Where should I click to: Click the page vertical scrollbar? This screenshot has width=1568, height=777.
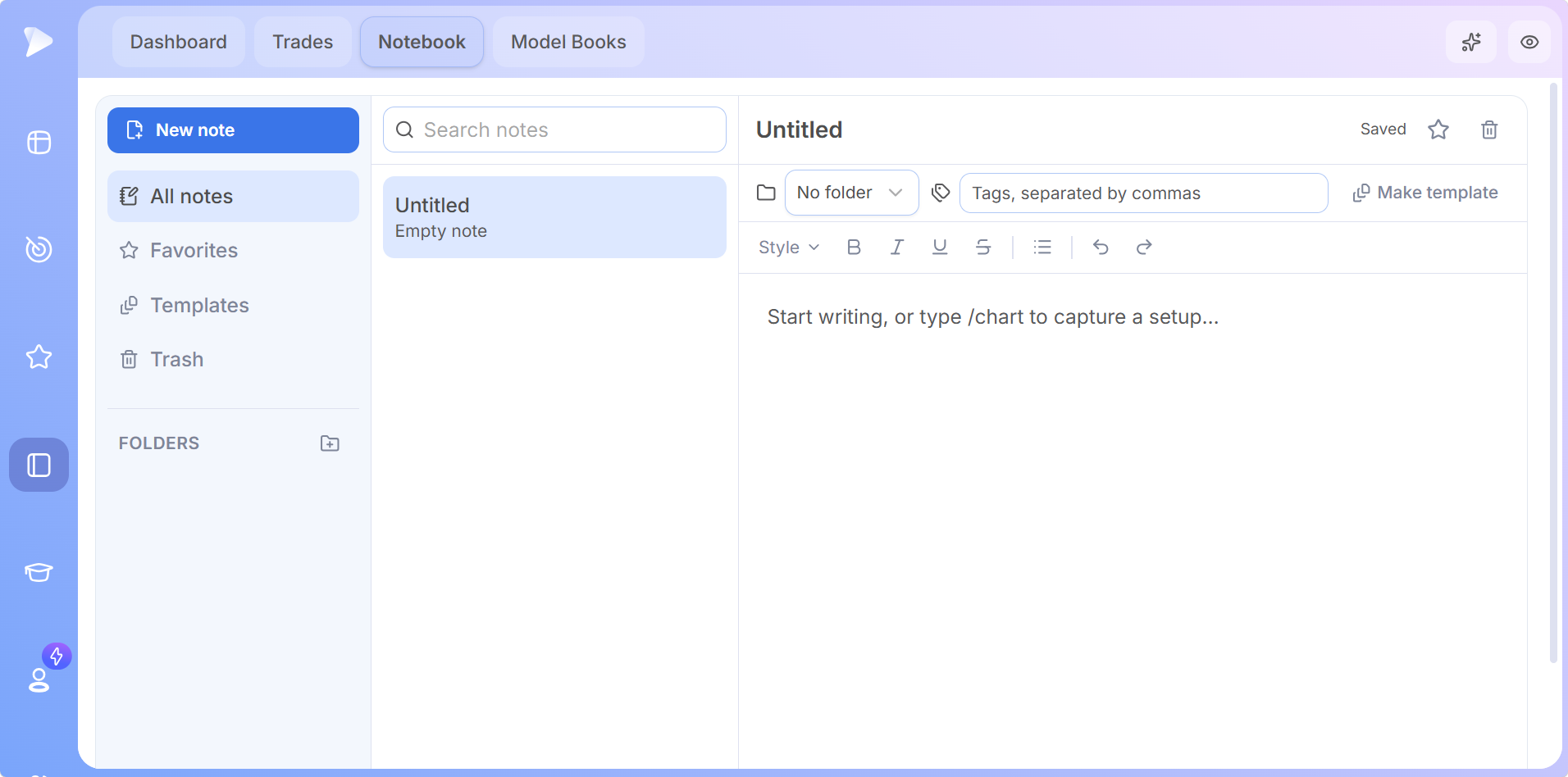click(x=1553, y=373)
